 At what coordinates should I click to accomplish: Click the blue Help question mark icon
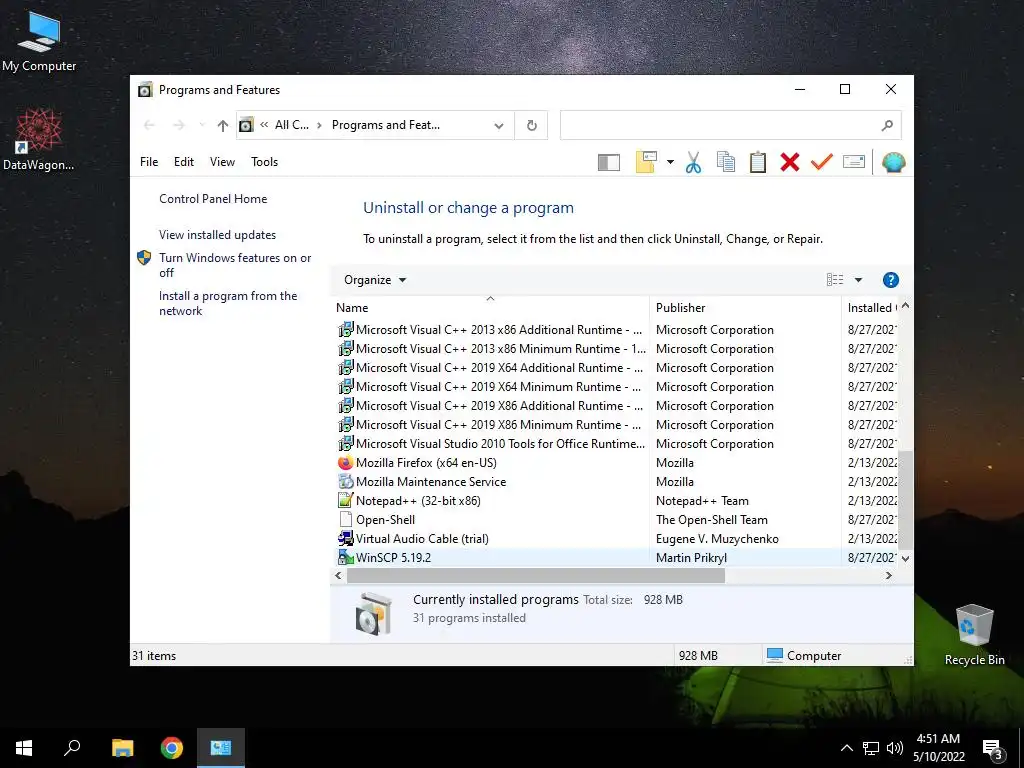pyautogui.click(x=890, y=280)
